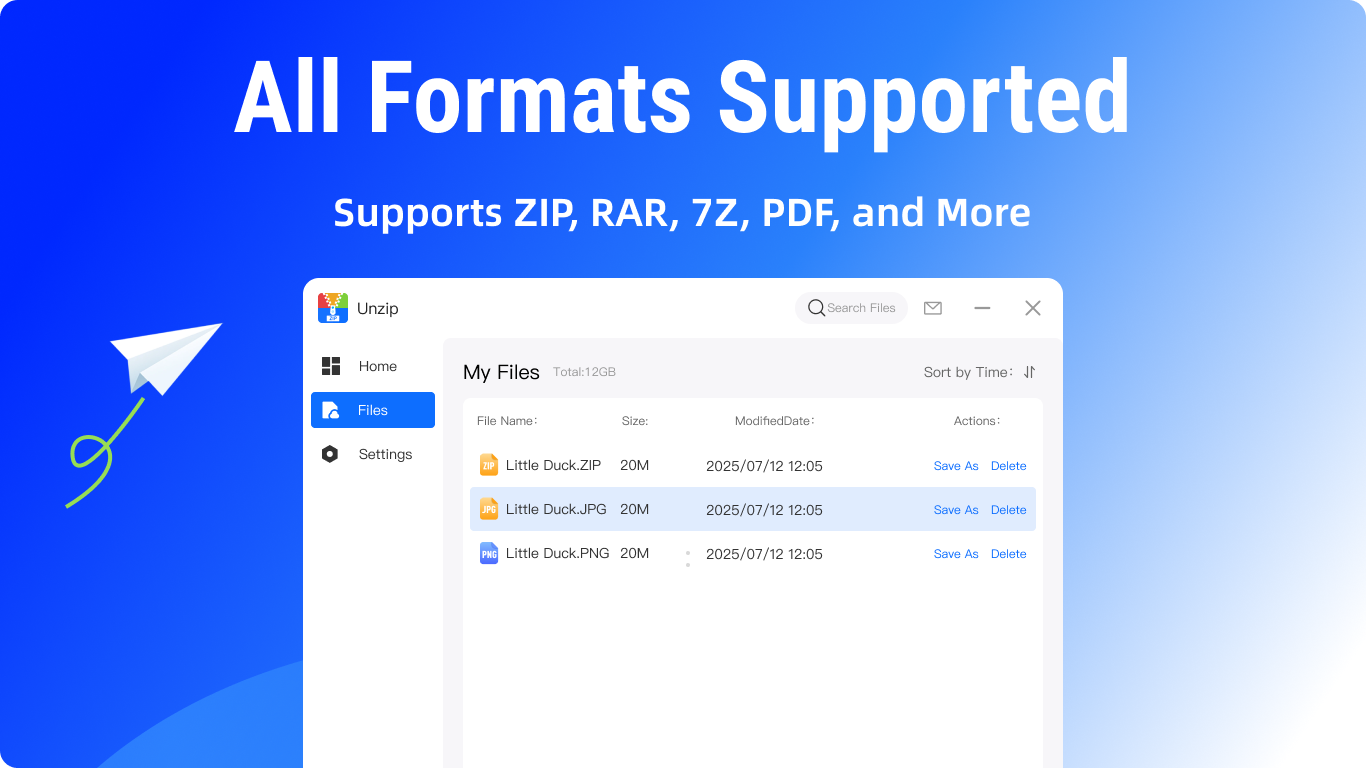Click the modified date of Little Duck.PNG

pyautogui.click(x=764, y=554)
